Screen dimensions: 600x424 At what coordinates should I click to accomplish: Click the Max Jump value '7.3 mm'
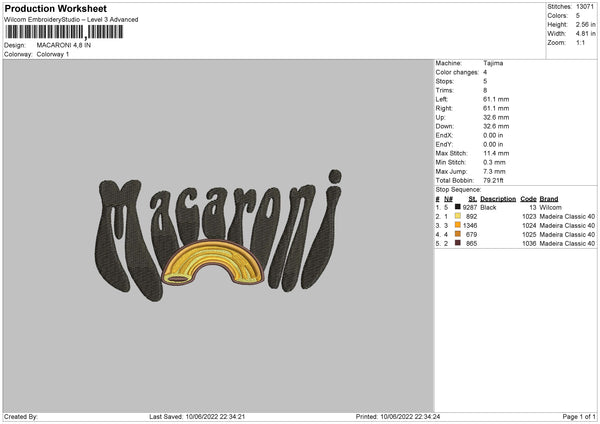coord(494,171)
